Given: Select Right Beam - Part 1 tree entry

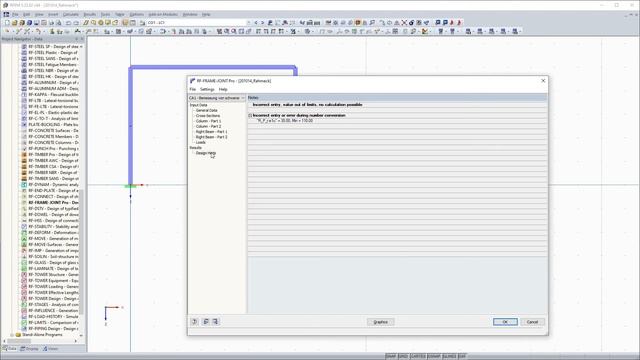Looking at the screenshot, I should 211,132.
